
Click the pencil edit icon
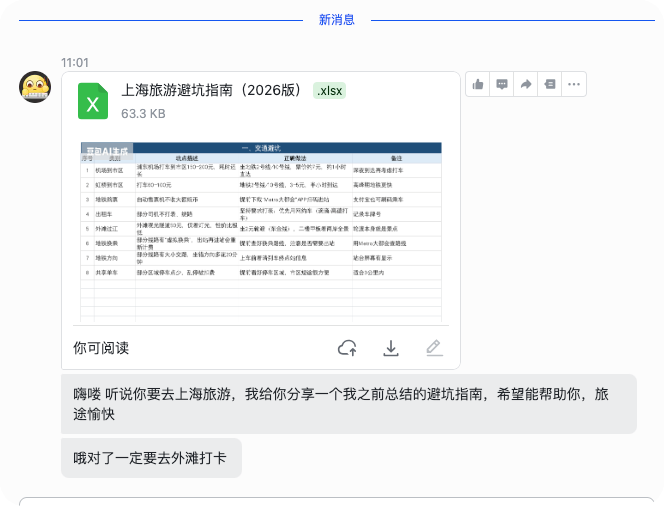[434, 348]
